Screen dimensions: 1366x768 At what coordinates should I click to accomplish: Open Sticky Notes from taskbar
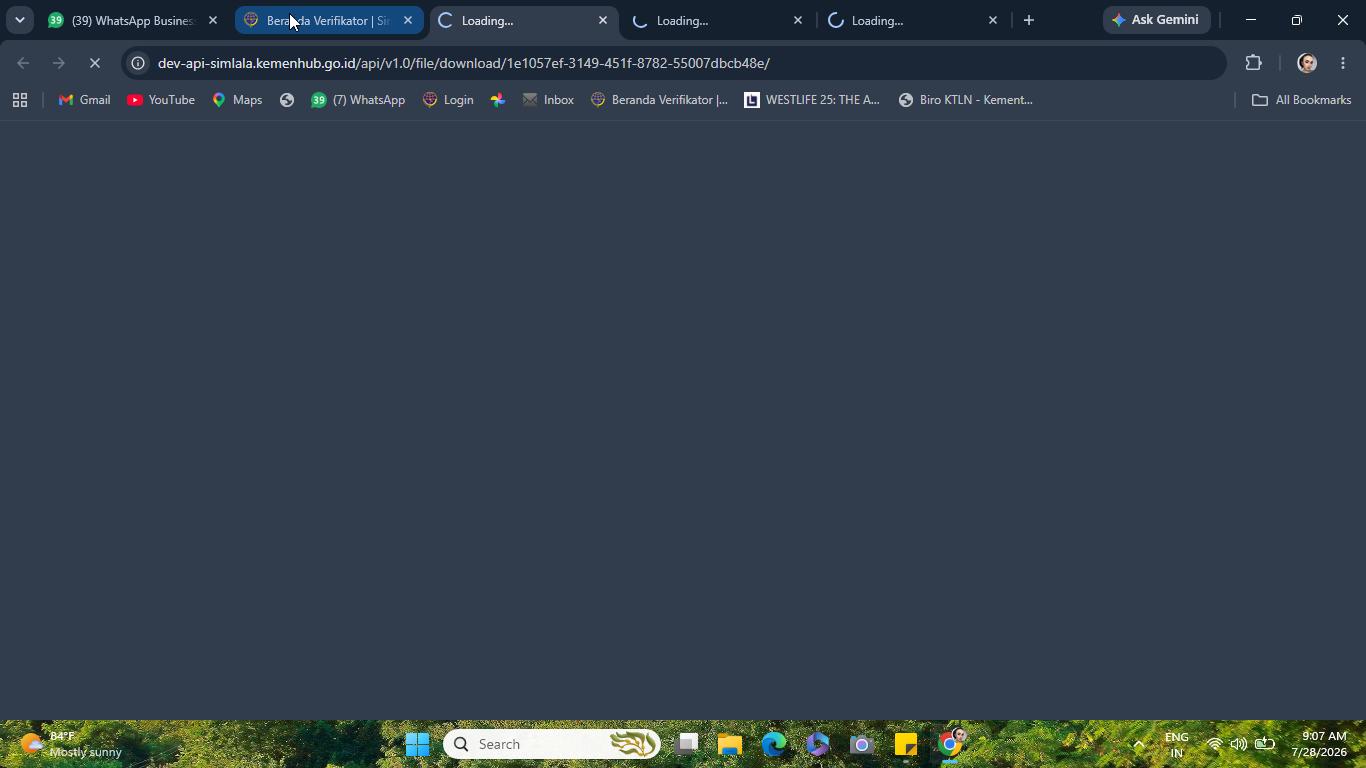click(906, 744)
